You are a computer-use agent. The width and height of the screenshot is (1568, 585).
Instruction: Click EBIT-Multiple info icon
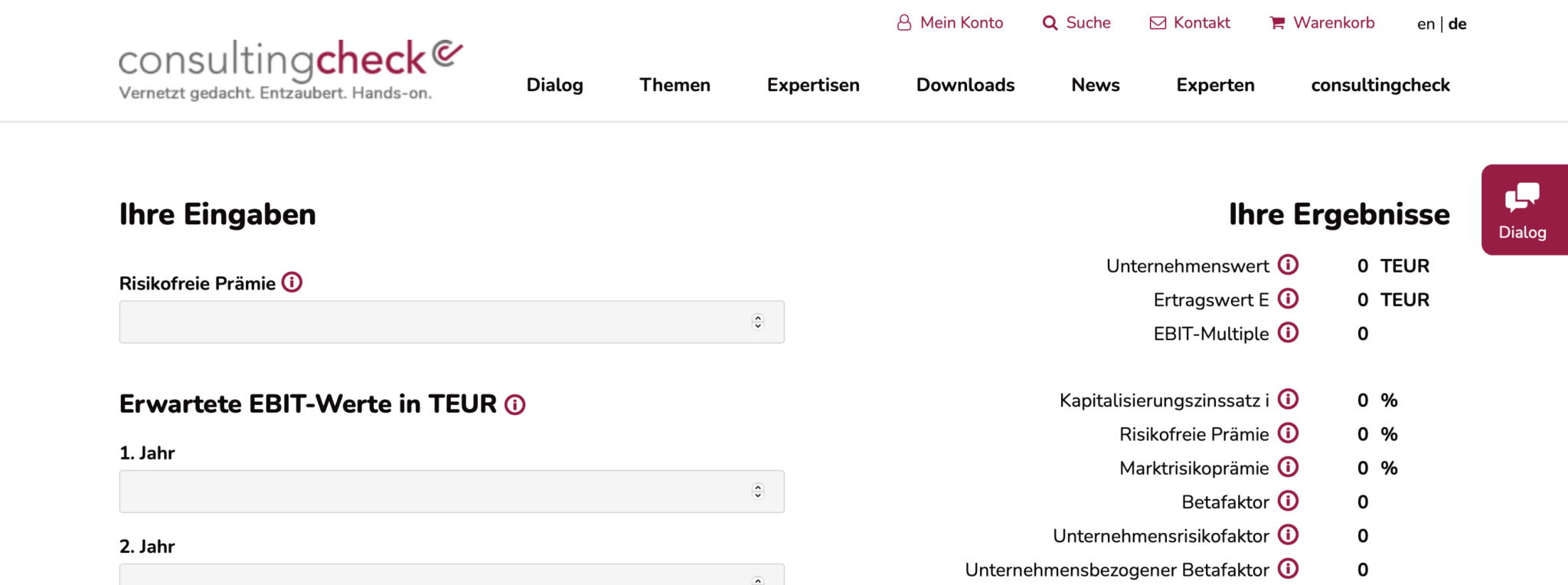1289,333
